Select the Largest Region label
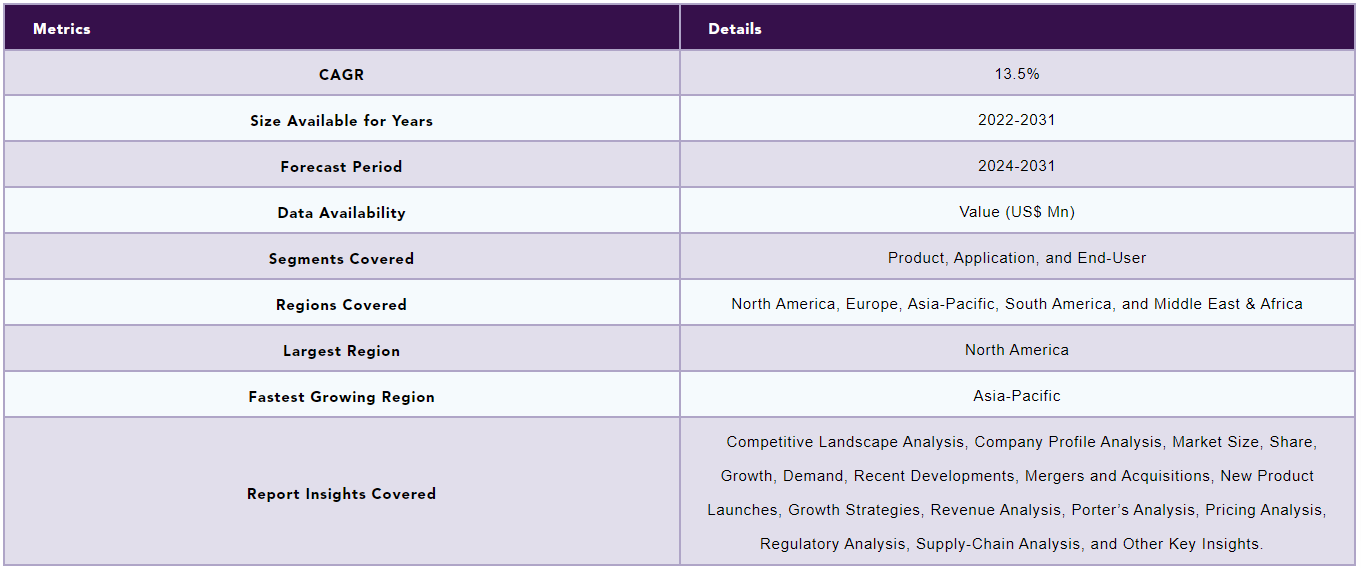The width and height of the screenshot is (1361, 571). 341,351
